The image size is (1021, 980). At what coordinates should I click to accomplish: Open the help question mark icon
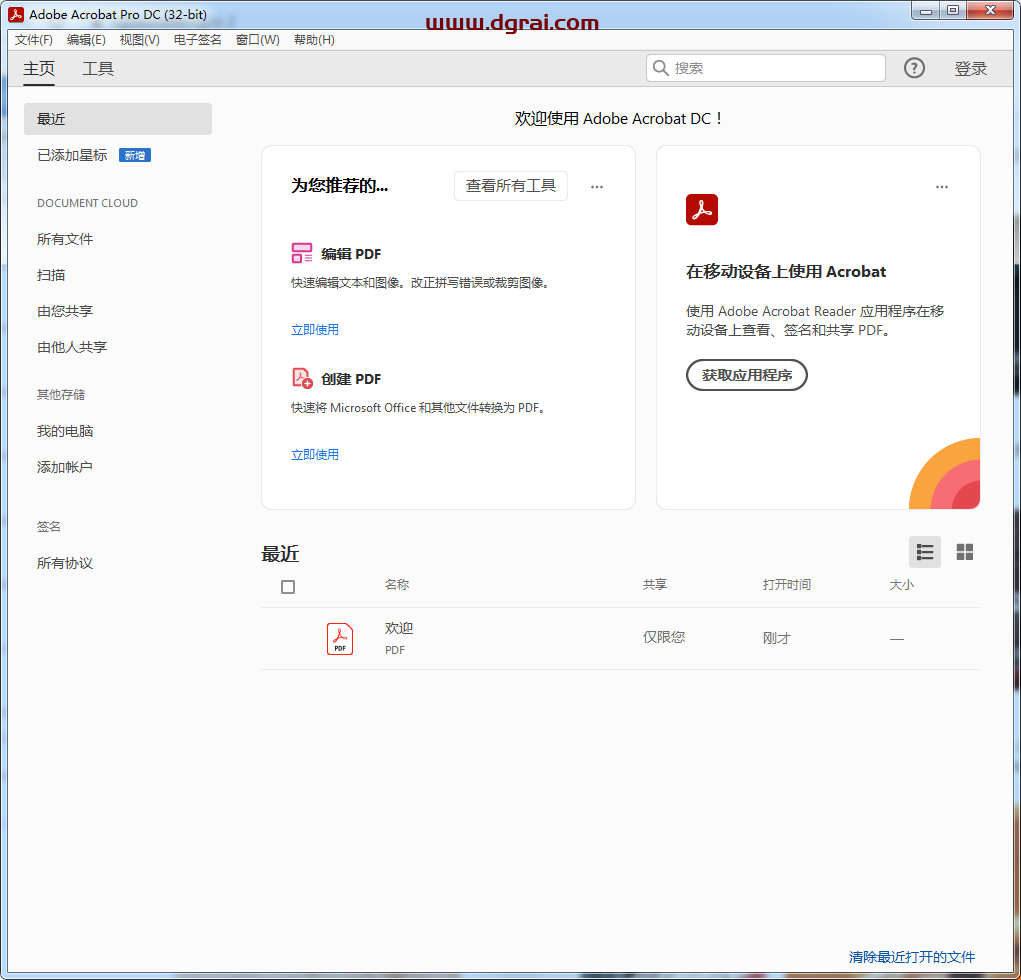(x=914, y=68)
